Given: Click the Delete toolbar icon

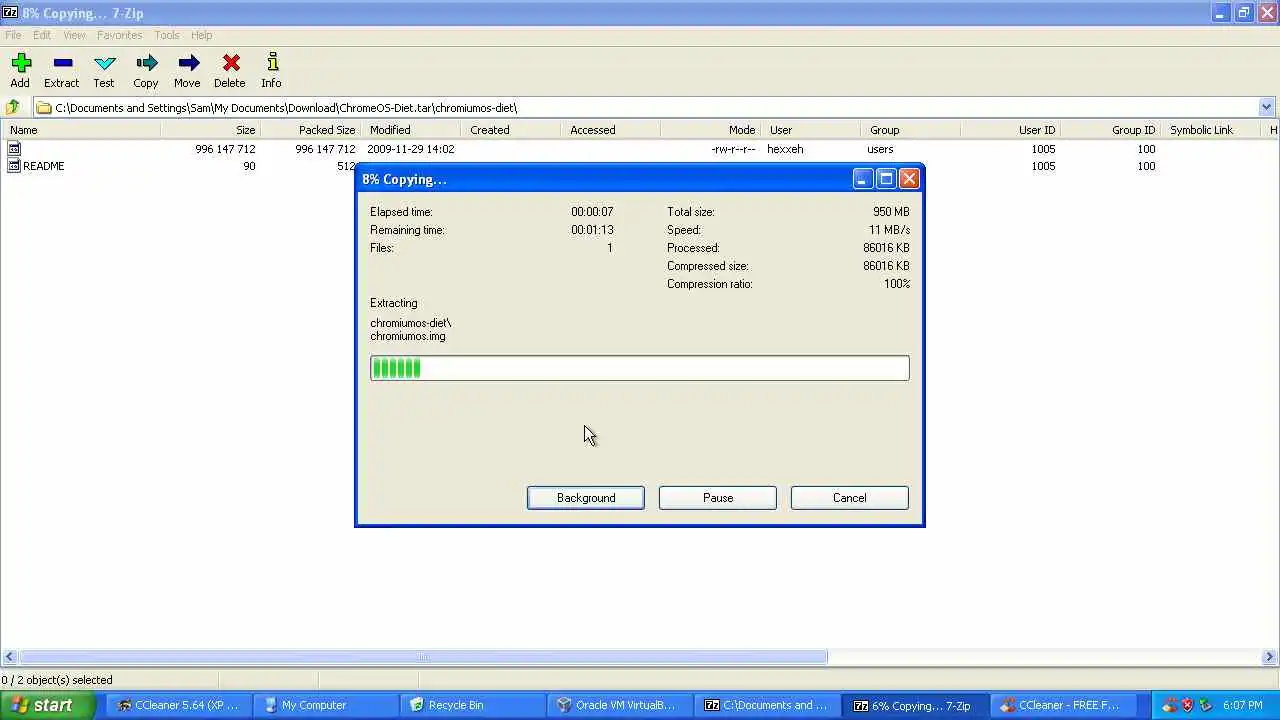Looking at the screenshot, I should click(x=230, y=63).
